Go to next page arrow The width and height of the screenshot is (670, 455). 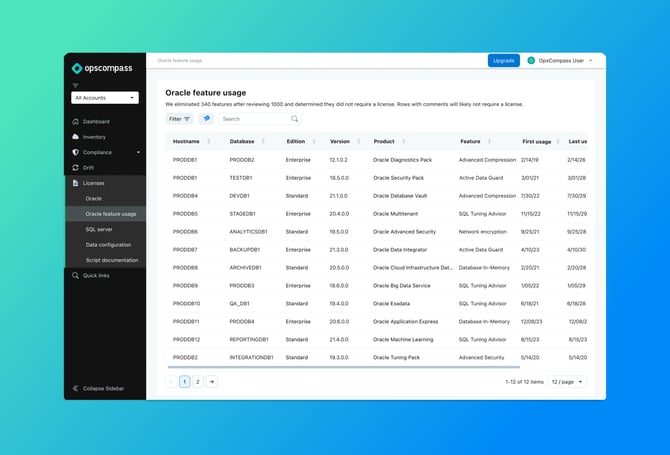coord(212,382)
